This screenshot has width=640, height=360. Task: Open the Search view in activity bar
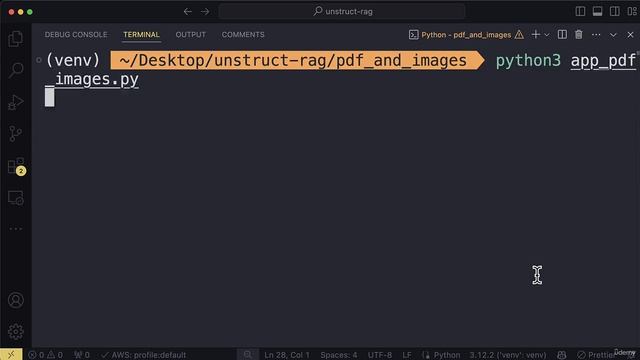point(16,70)
